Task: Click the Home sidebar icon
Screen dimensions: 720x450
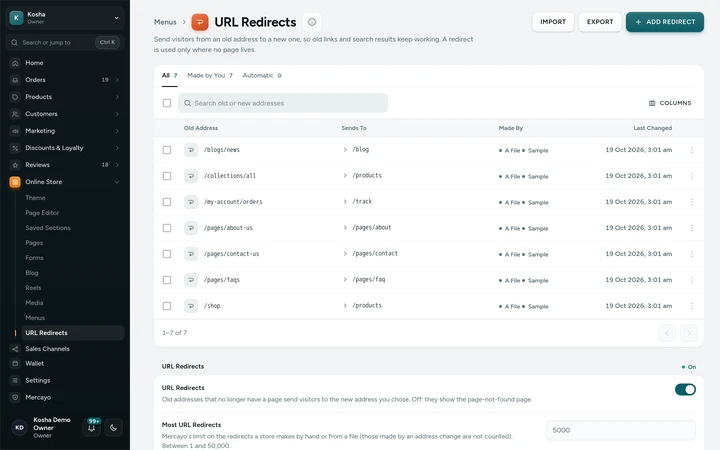Action: pos(15,63)
